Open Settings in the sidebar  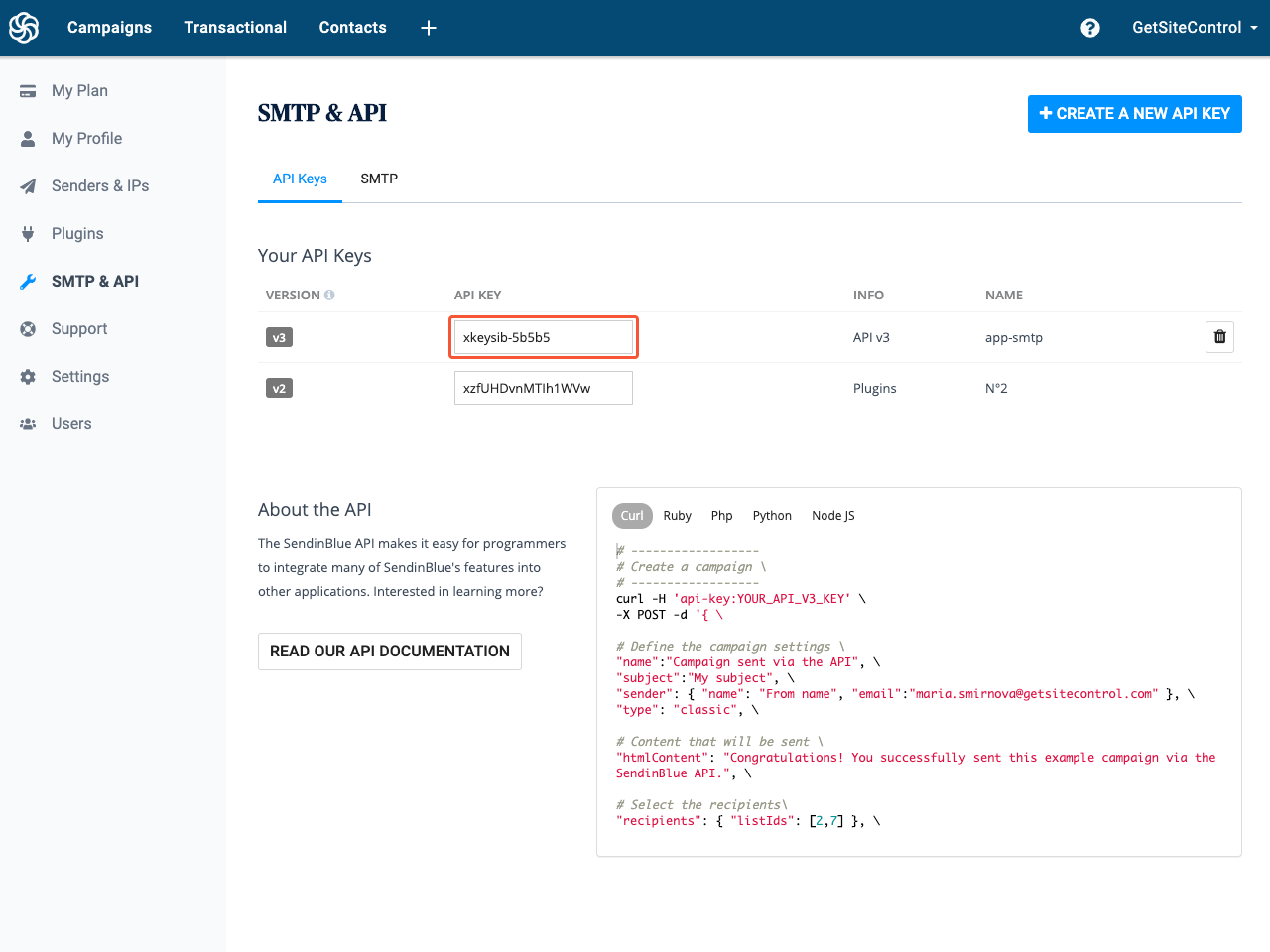80,377
